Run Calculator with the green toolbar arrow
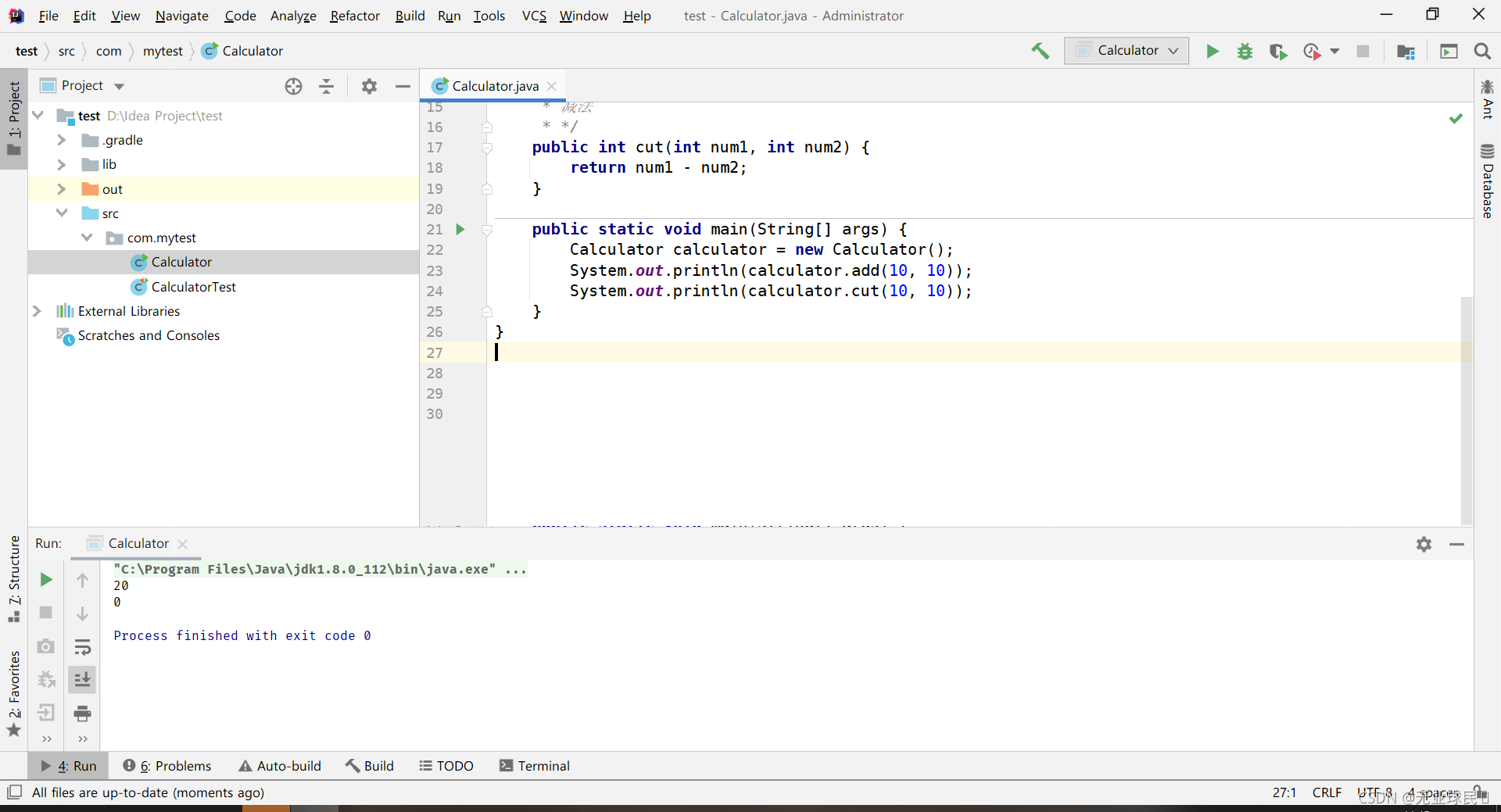 (x=1212, y=51)
